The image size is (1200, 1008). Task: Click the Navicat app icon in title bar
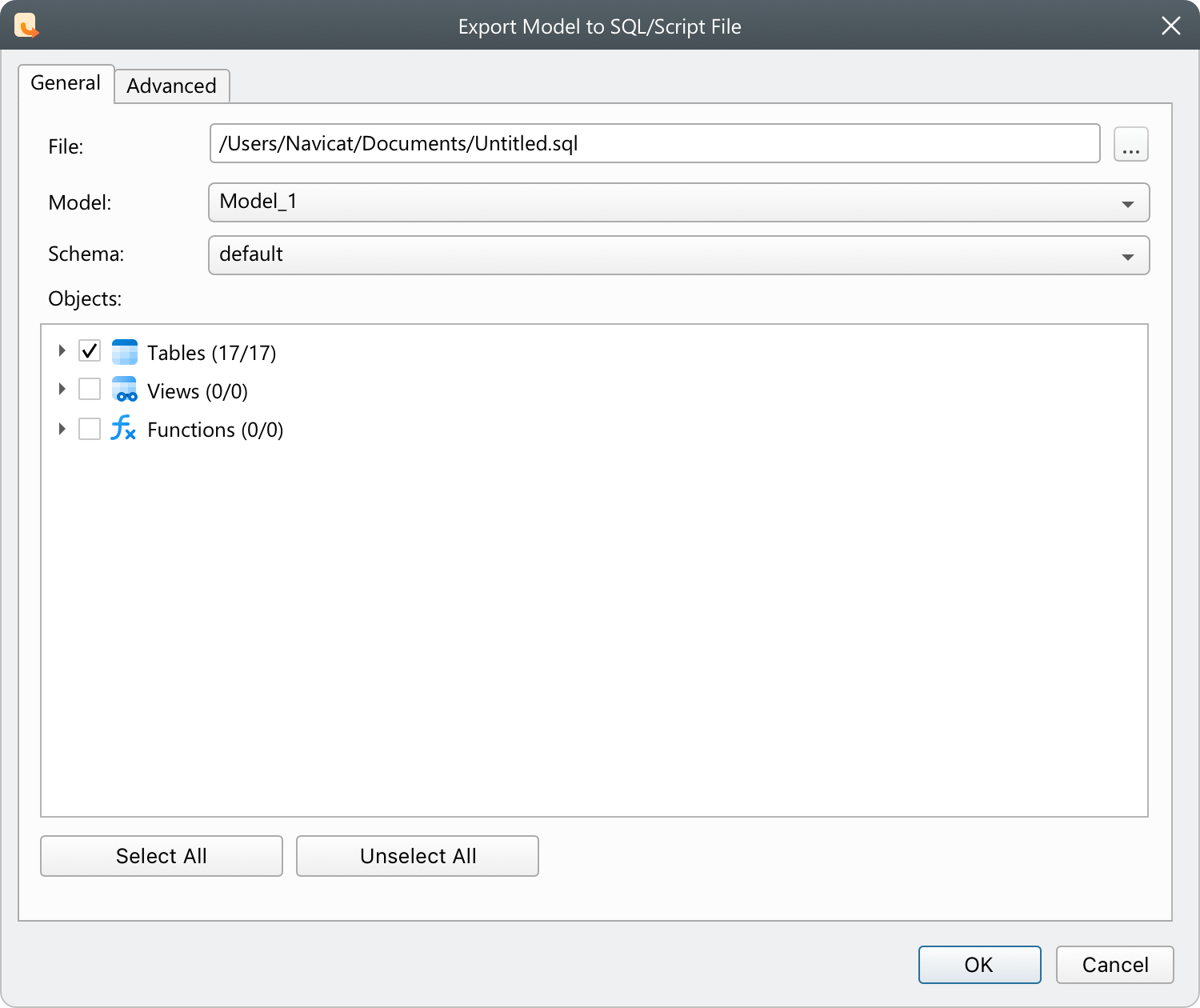point(26,26)
